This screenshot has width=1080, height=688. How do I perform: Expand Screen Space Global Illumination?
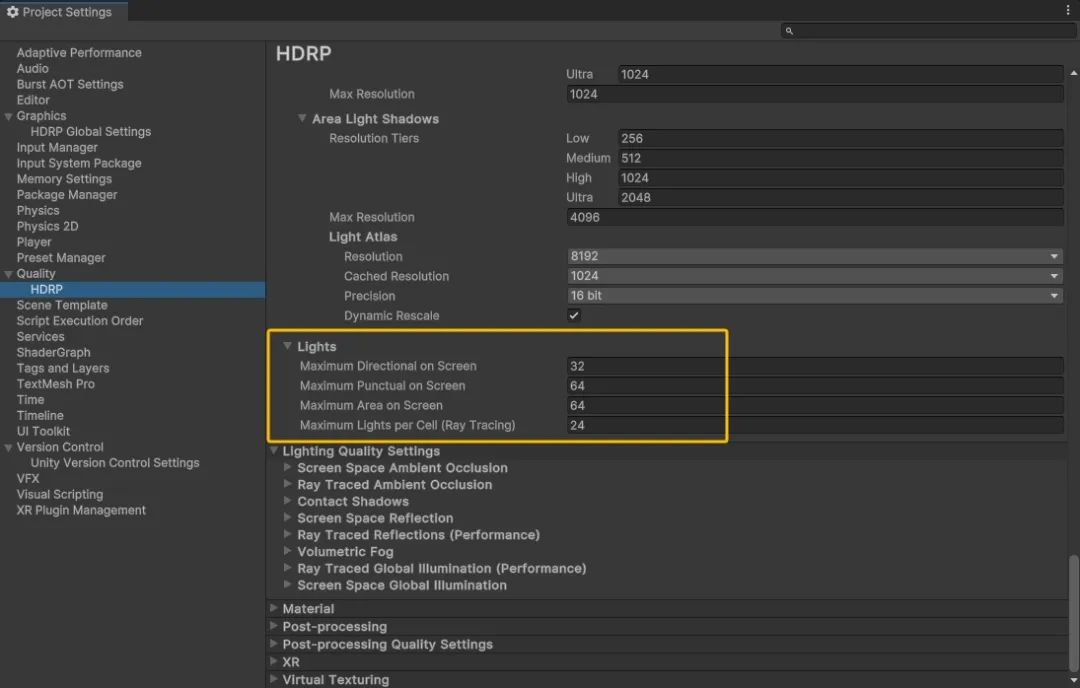click(x=287, y=585)
